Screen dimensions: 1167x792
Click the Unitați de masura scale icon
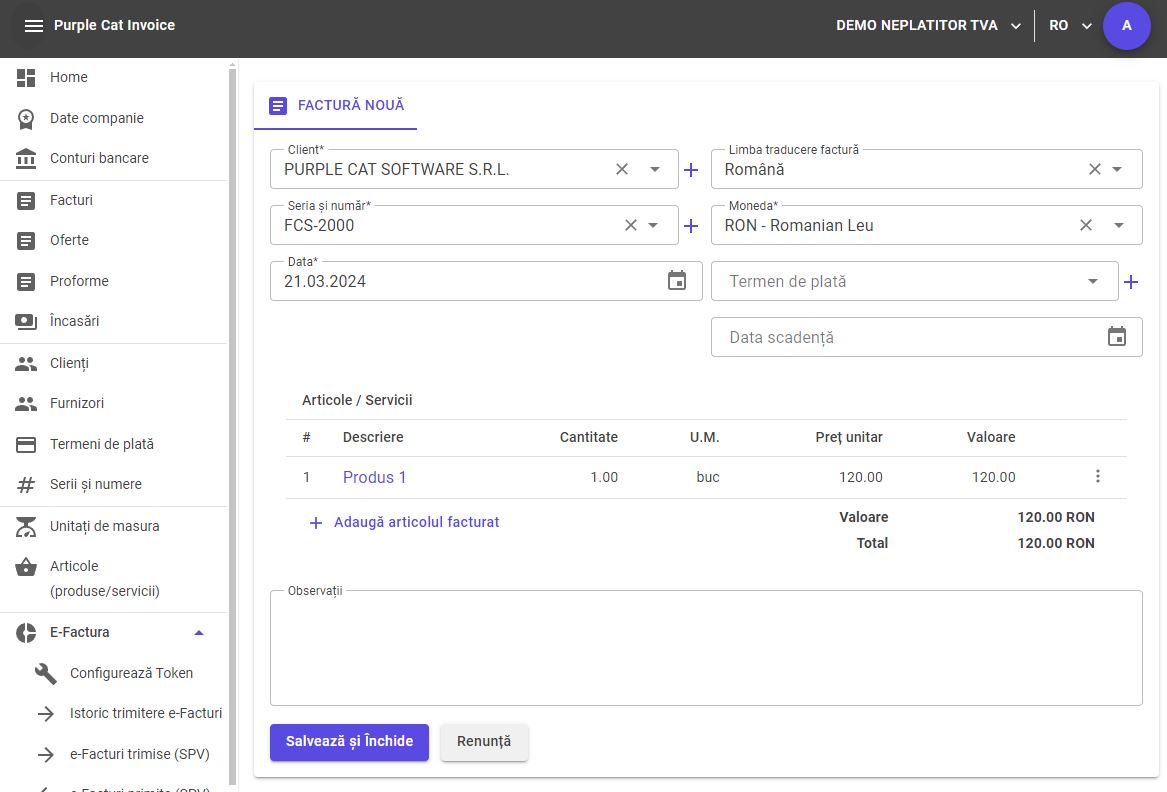point(26,526)
